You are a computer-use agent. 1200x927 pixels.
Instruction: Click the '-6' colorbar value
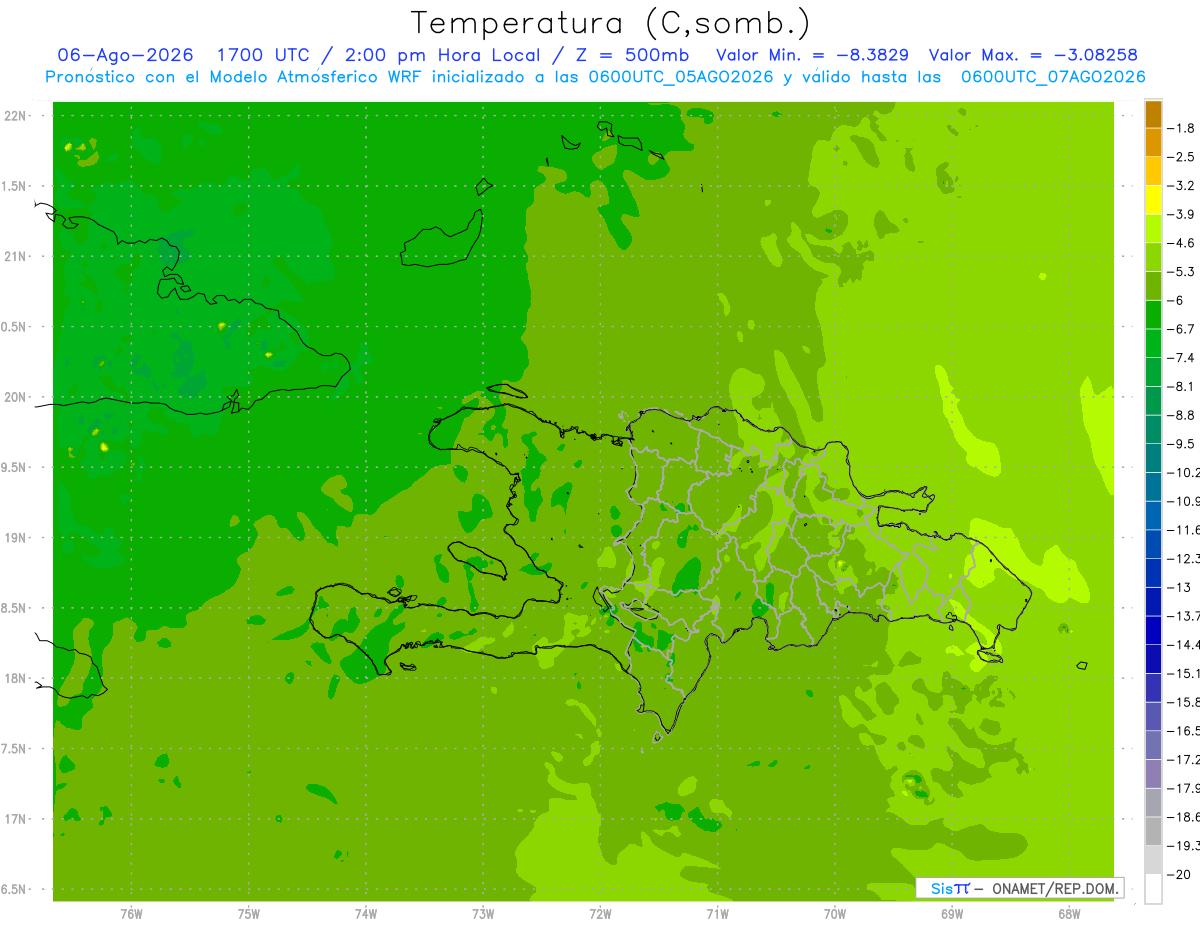pyautogui.click(x=1176, y=300)
